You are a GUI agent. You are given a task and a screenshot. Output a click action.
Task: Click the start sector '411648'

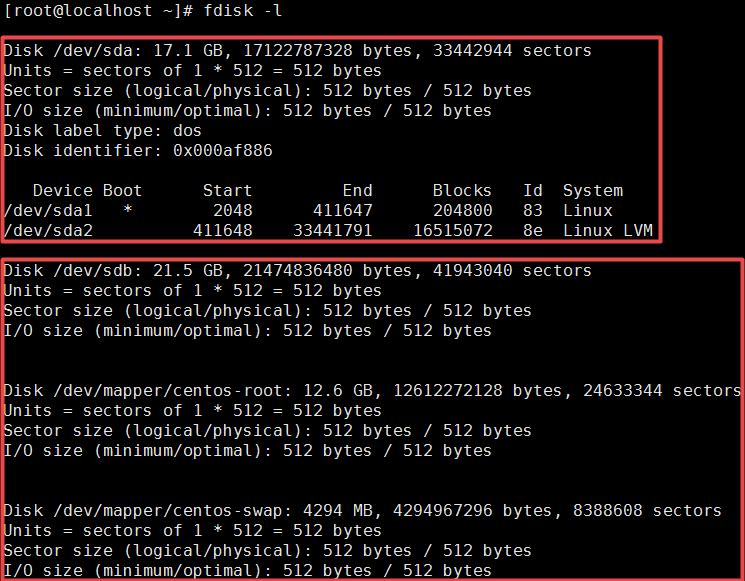pyautogui.click(x=223, y=230)
